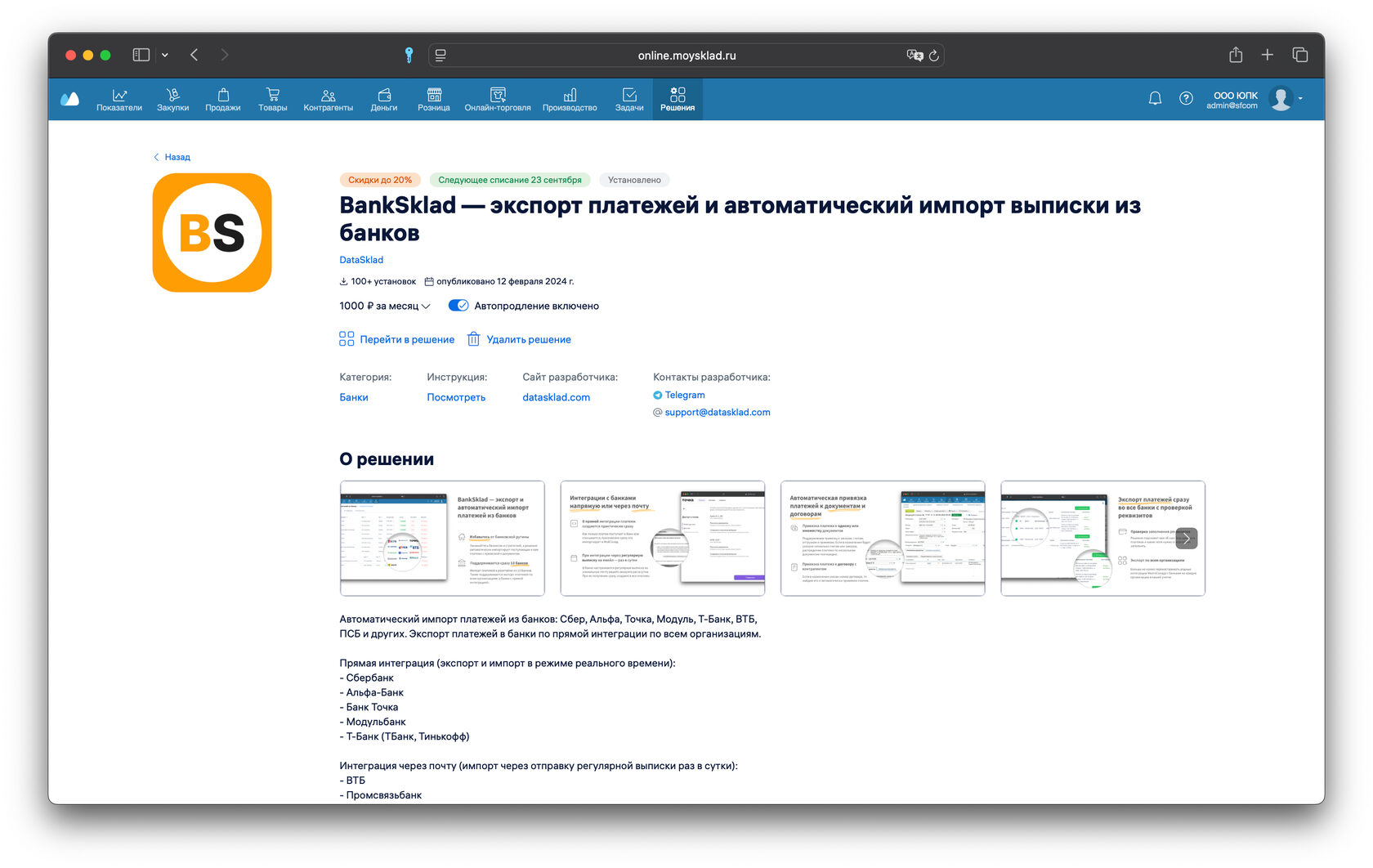This screenshot has height=868, width=1373.
Task: Click the О решении heading
Action: click(x=387, y=459)
